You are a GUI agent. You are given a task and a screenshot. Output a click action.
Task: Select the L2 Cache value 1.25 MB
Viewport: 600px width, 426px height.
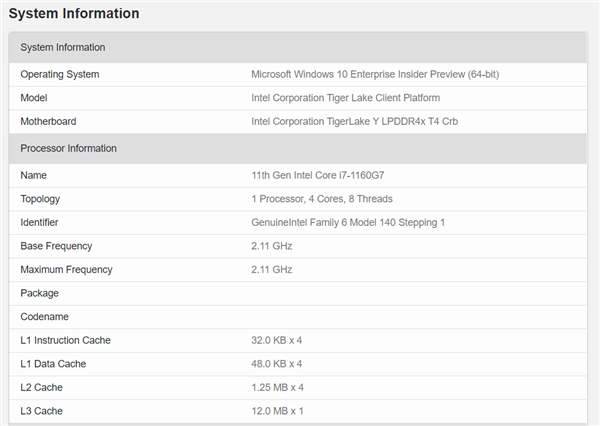(277, 388)
